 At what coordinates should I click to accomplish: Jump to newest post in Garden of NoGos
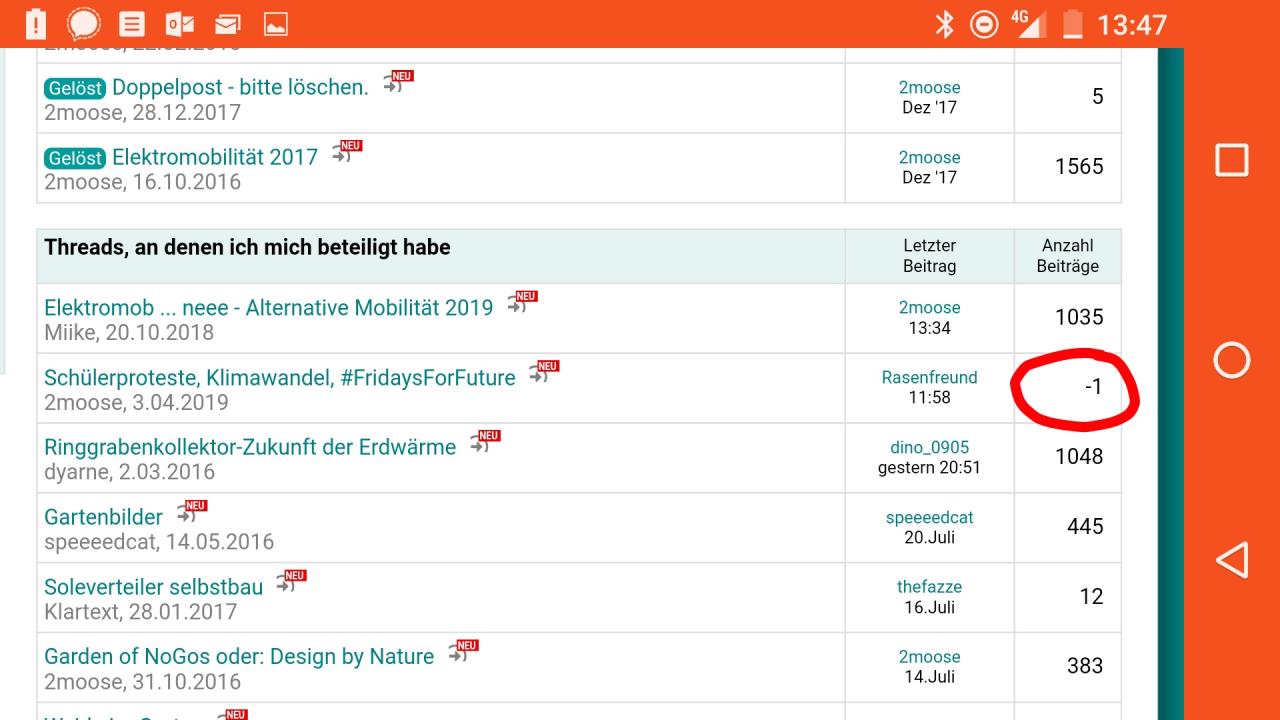(x=463, y=653)
